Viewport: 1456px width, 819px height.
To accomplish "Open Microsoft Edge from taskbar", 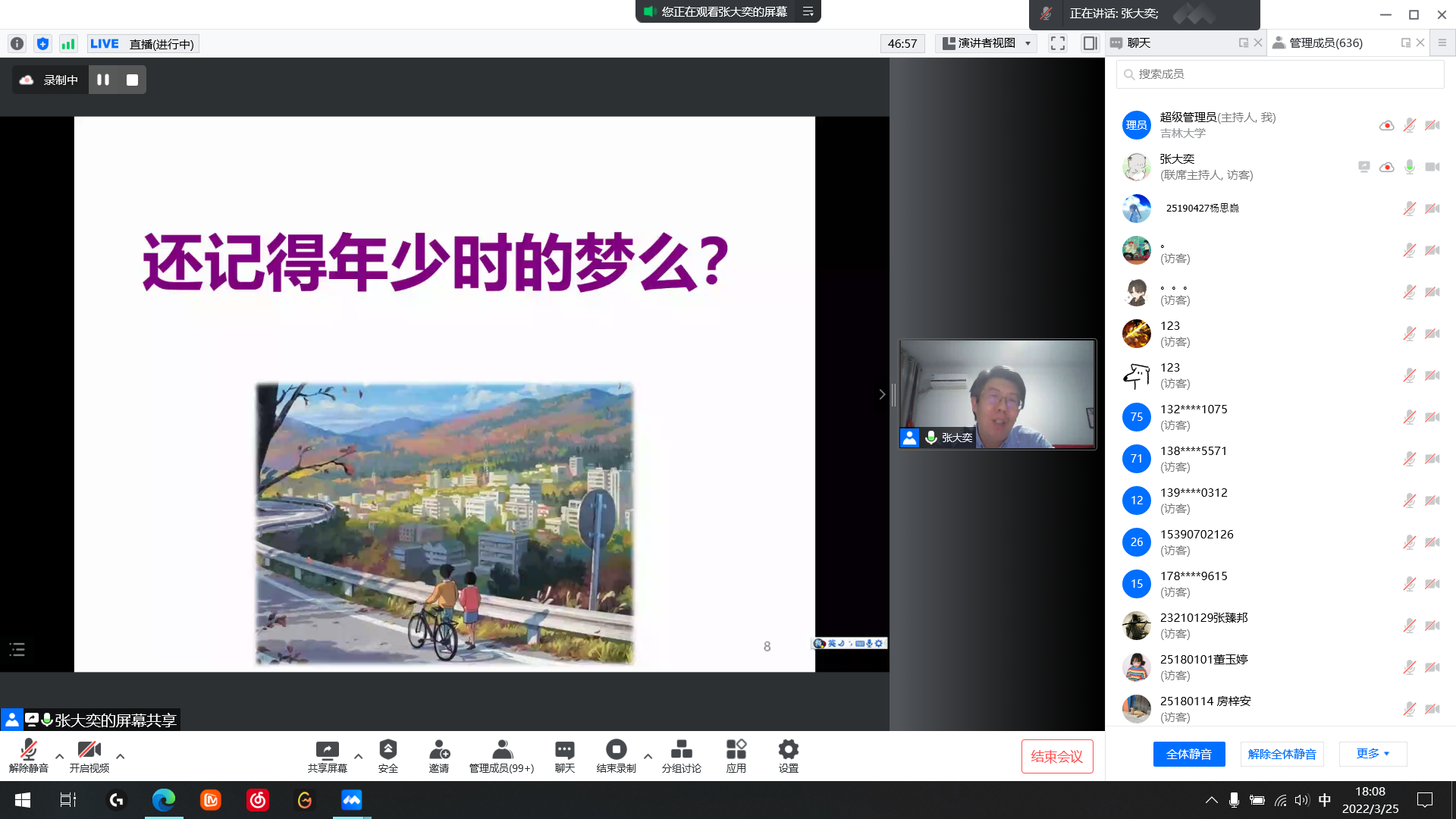I will click(164, 800).
